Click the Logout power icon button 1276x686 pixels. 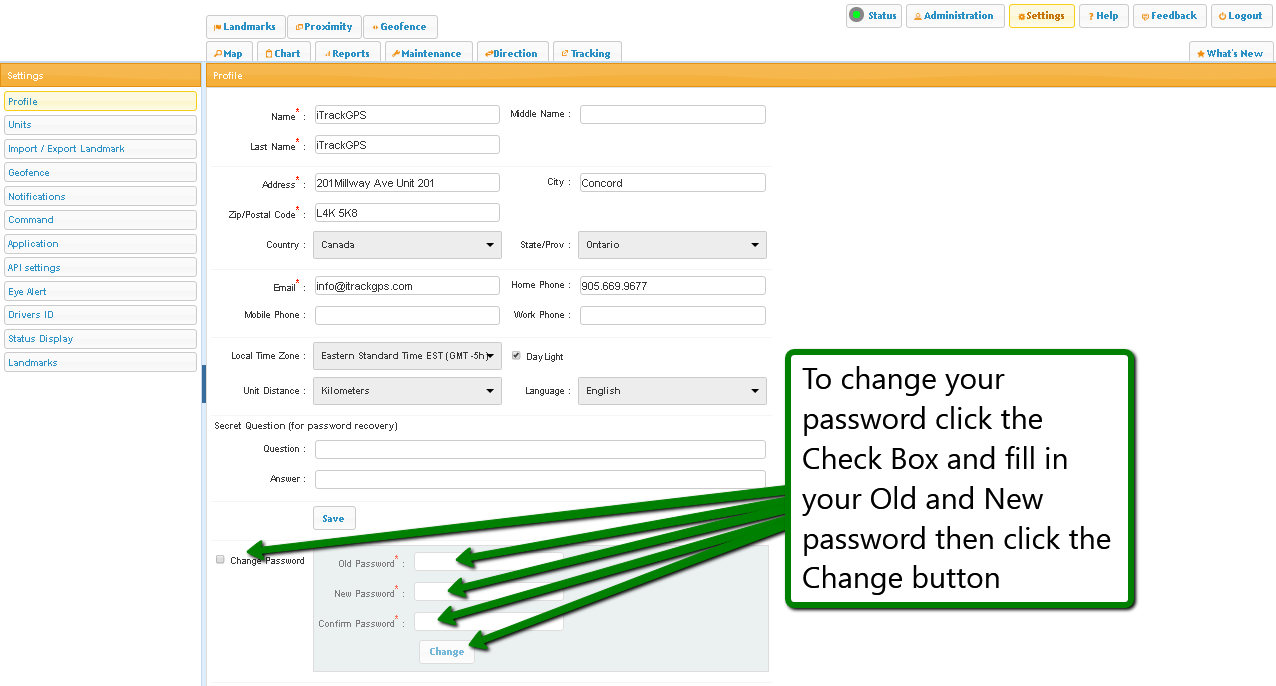(1240, 16)
